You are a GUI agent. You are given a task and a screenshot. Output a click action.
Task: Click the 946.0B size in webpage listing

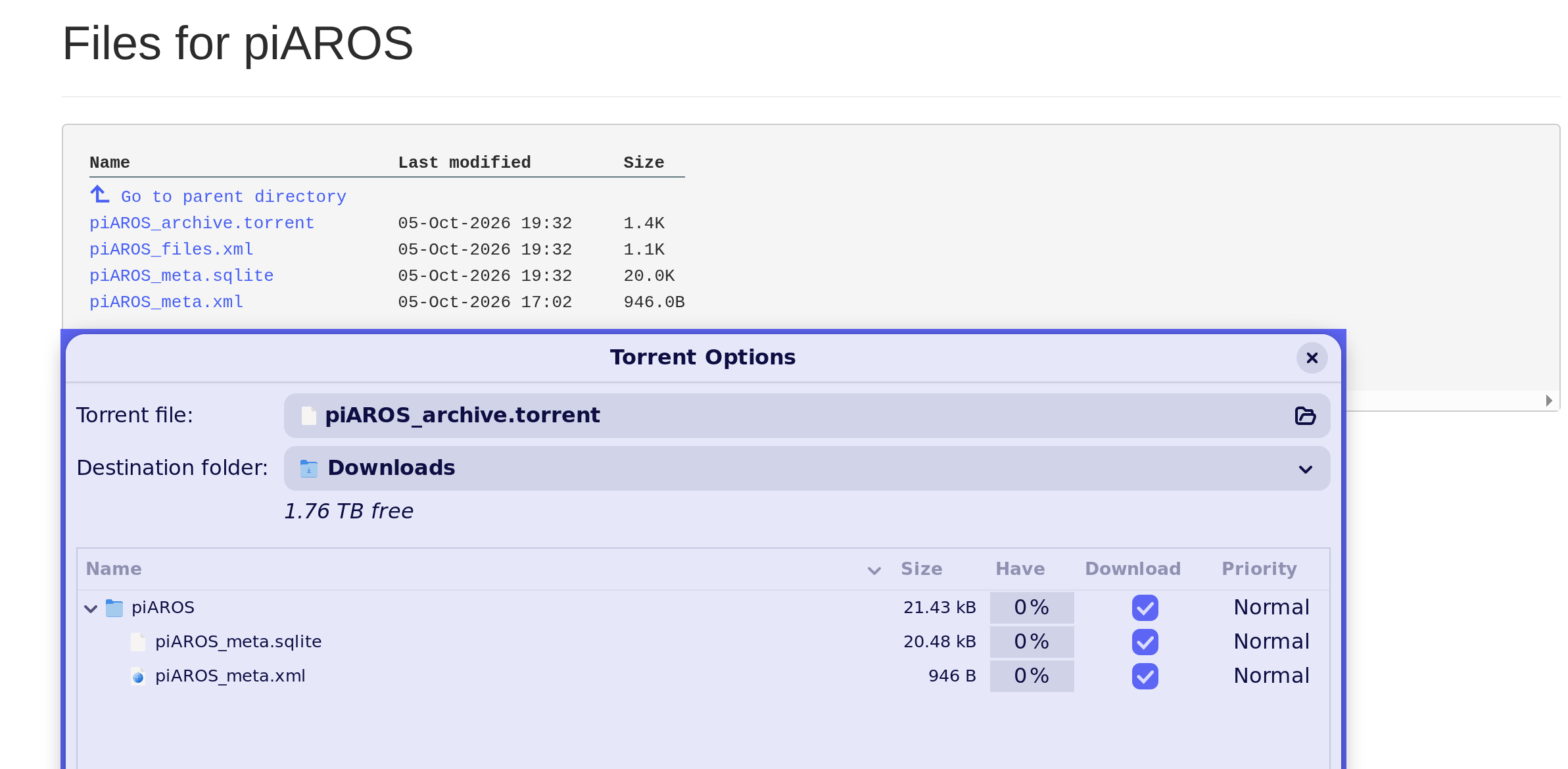[654, 302]
